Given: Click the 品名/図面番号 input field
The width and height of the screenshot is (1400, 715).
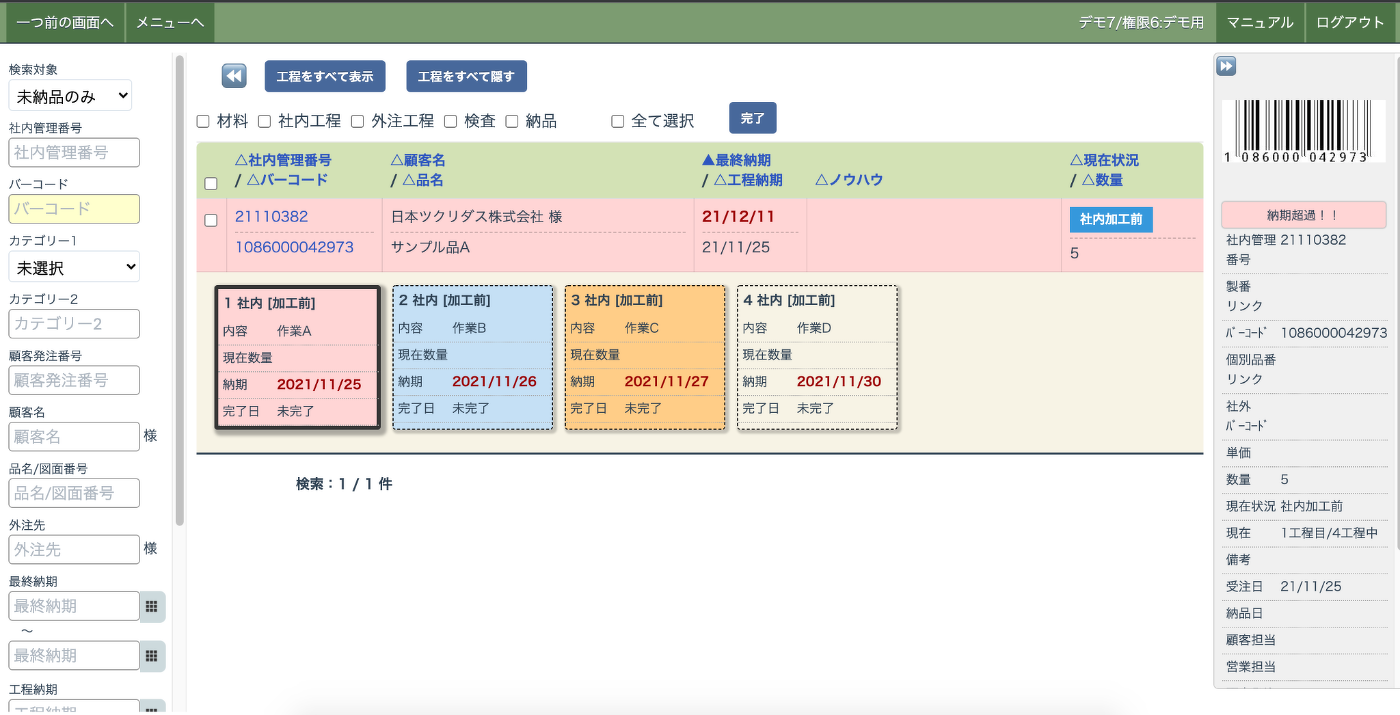Looking at the screenshot, I should point(74,493).
